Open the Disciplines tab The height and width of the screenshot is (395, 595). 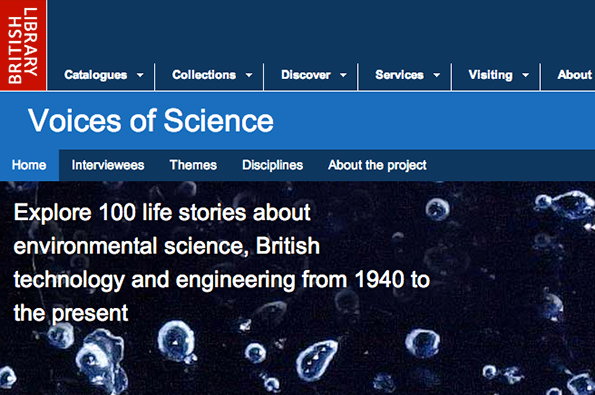(x=272, y=165)
